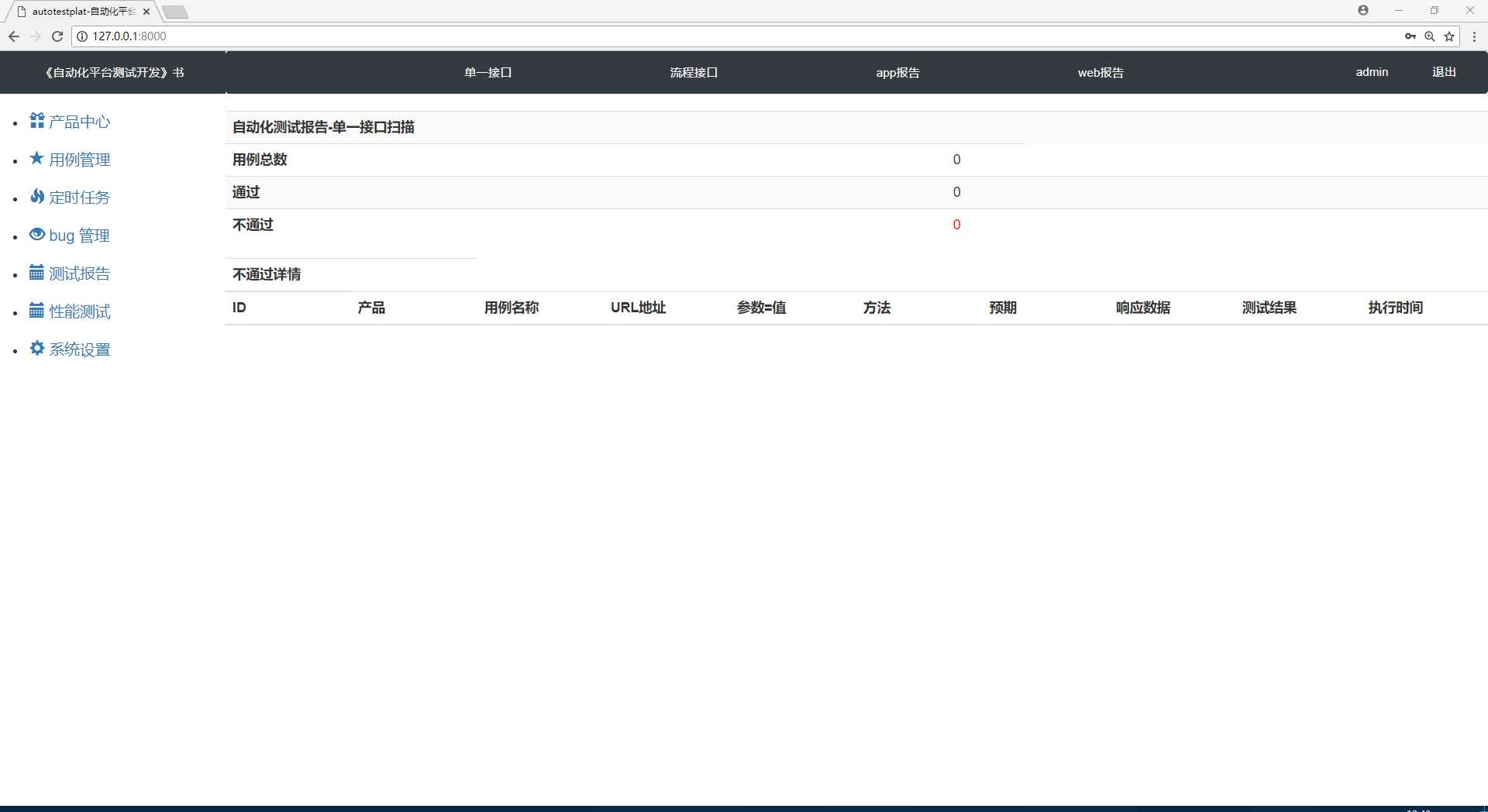Open 单一接口 report menu

[488, 72]
